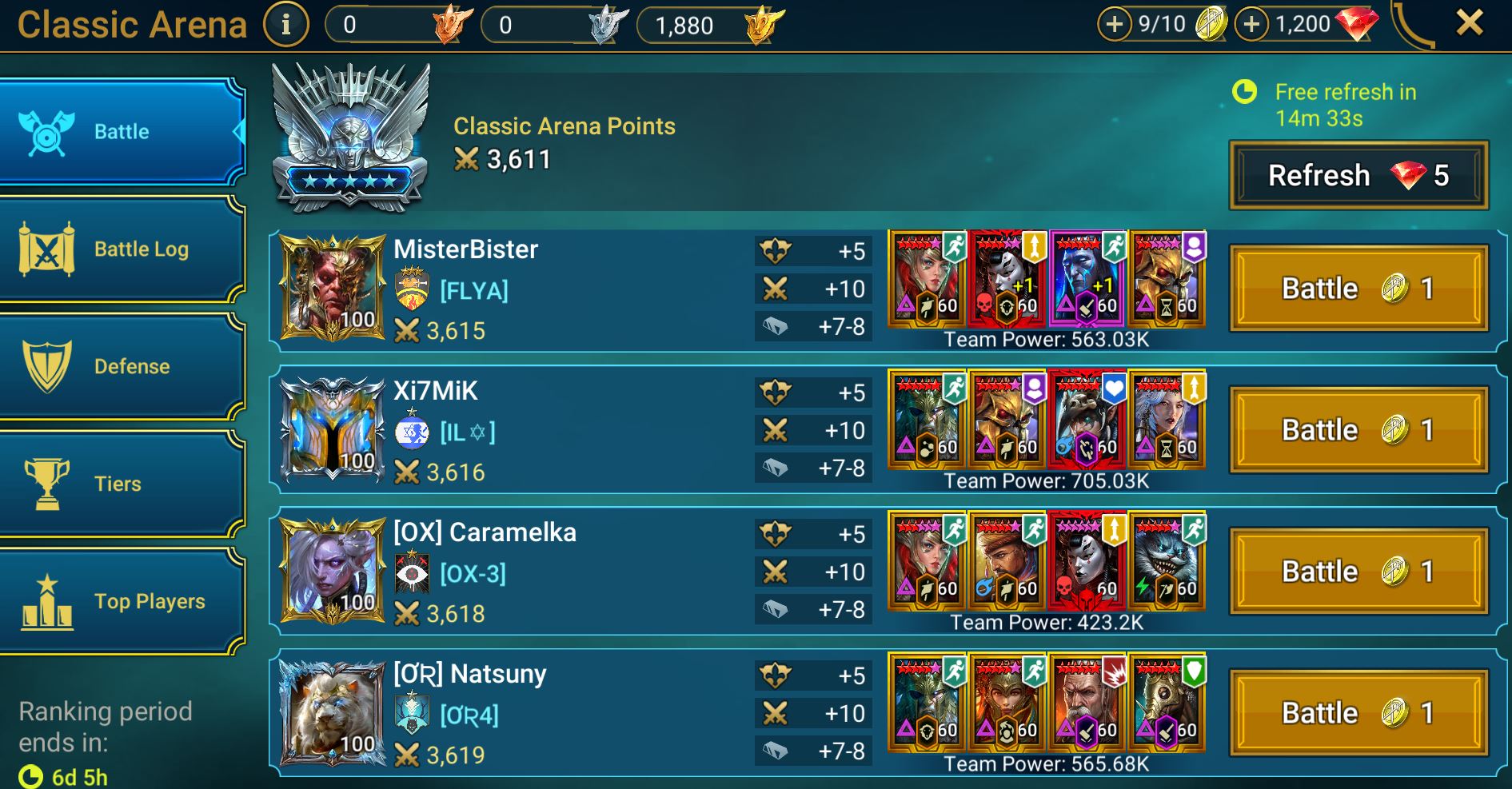Viewport: 1512px width, 789px height.
Task: Add arena tokens with plus icon
Action: click(1114, 25)
